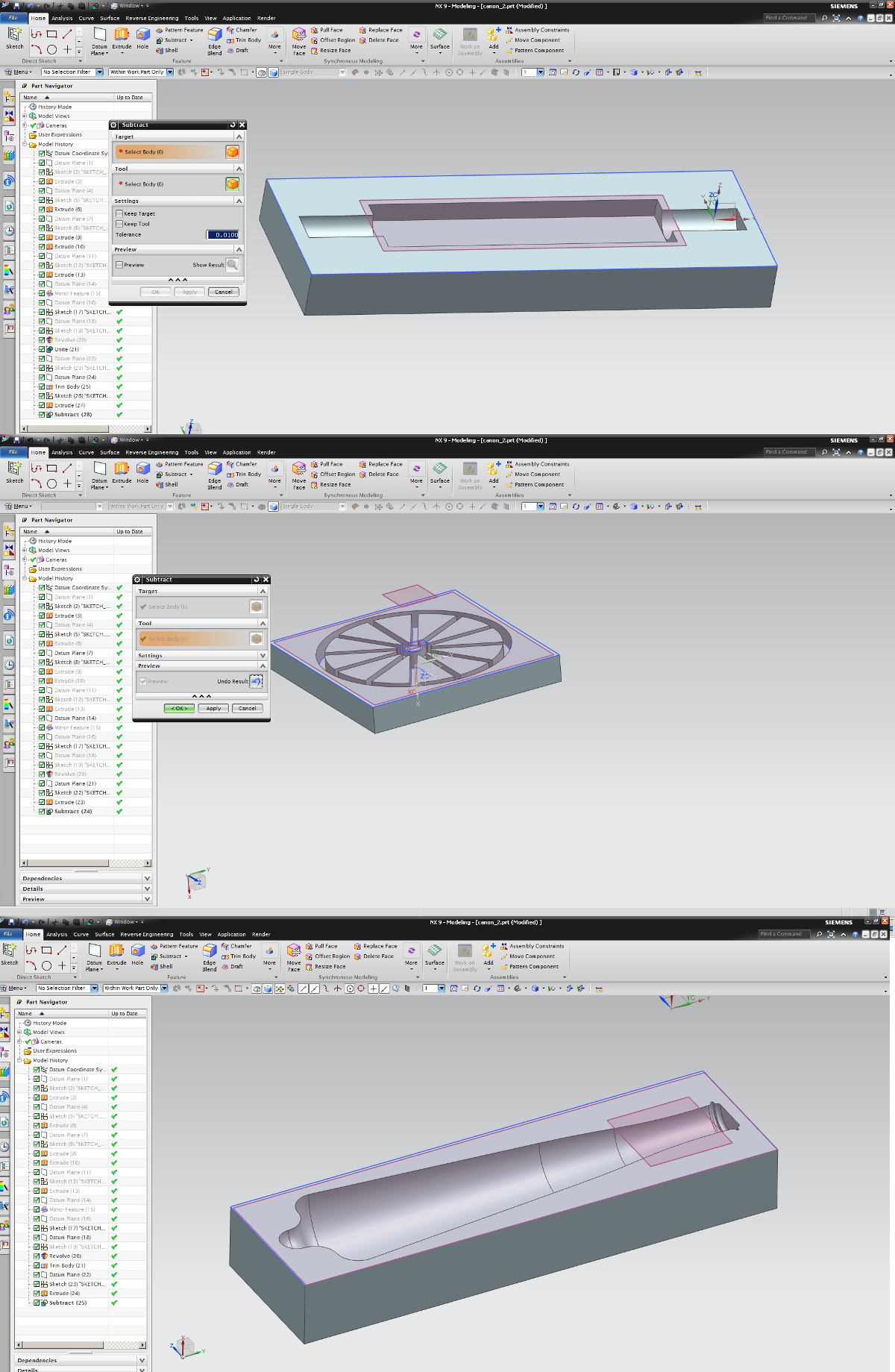This screenshot has height=1372, width=895.
Task: Click Pattern Feature in top window ribbon
Action: tap(179, 31)
